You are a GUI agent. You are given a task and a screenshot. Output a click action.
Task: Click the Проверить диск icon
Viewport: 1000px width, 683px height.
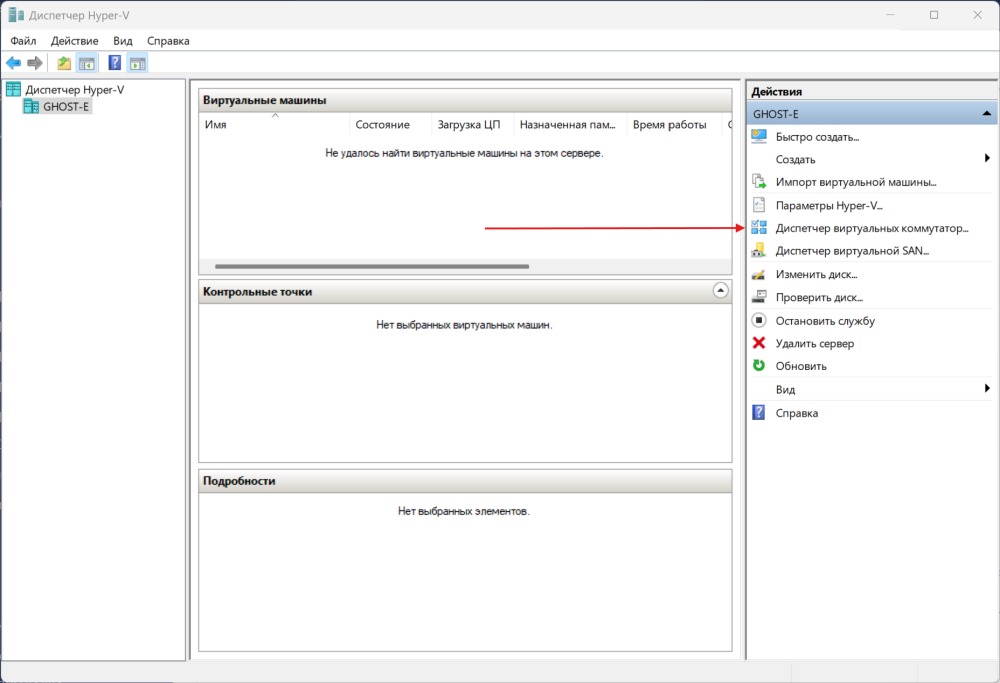pos(759,297)
